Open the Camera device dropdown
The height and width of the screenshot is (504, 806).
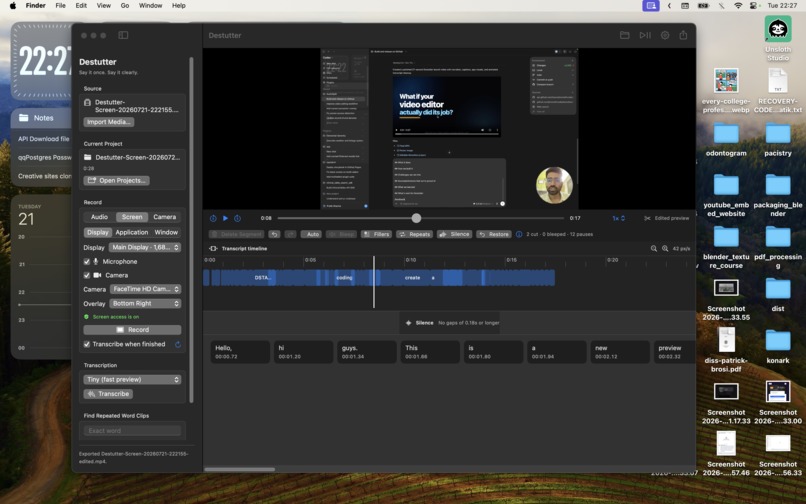(145, 290)
